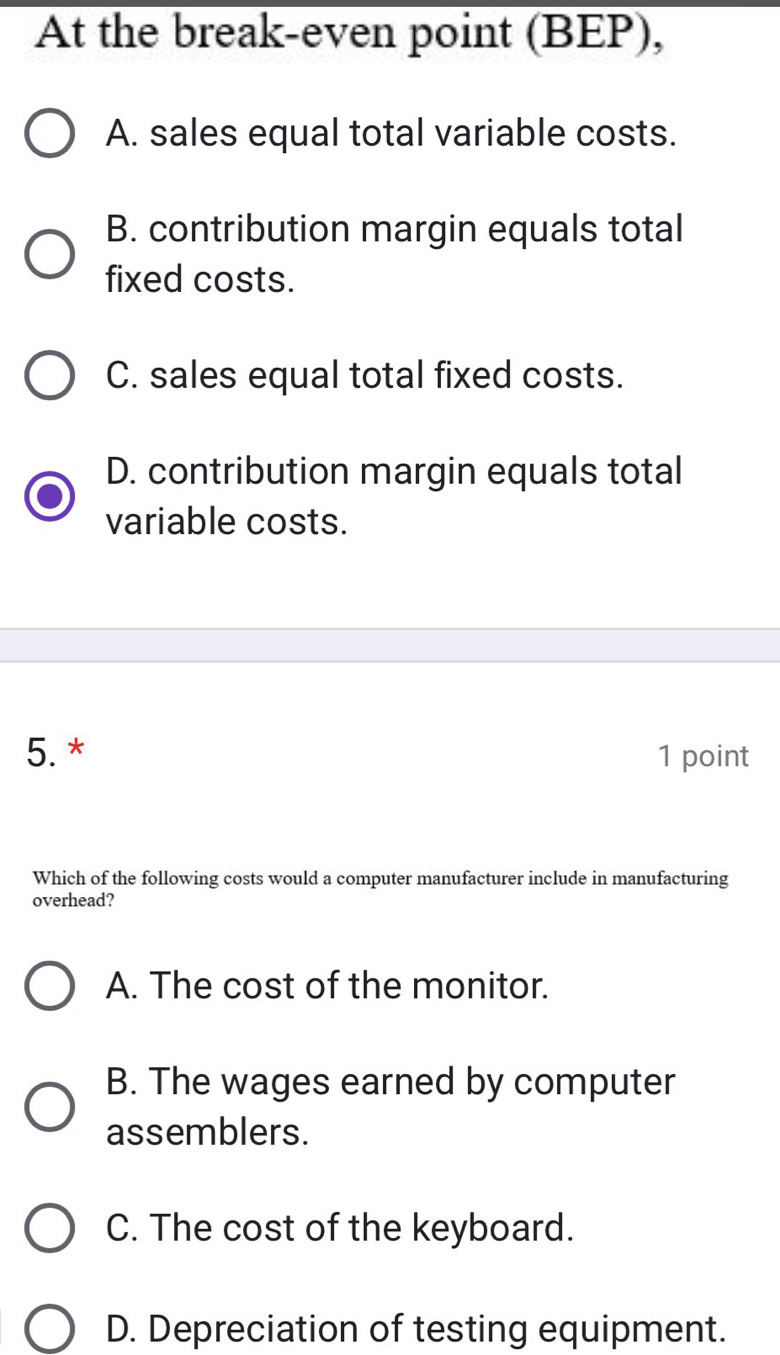The width and height of the screenshot is (780, 1355).
Task: Click the '1 point' label for question 5
Action: [703, 757]
